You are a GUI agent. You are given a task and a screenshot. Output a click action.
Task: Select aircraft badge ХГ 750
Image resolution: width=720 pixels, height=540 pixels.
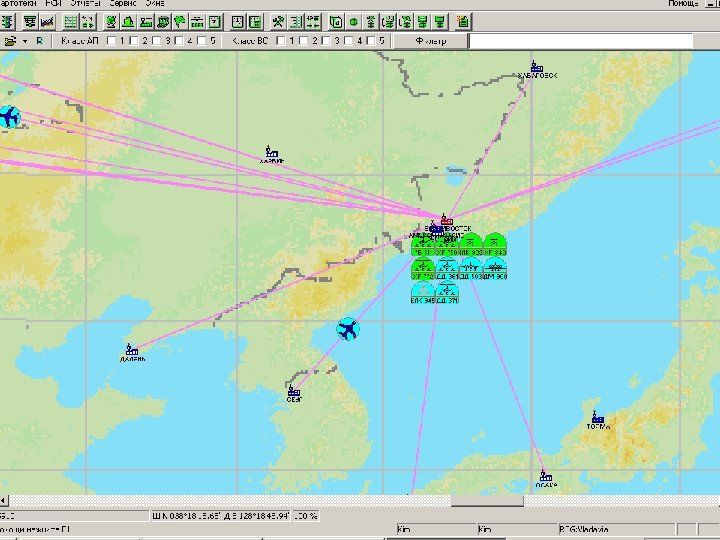tap(447, 245)
